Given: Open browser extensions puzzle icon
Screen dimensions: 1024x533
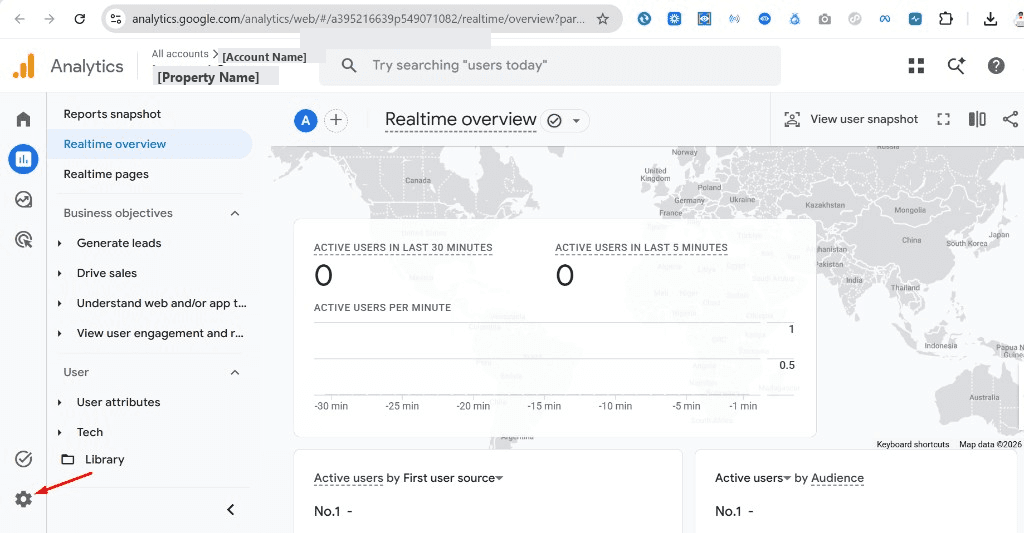Looking at the screenshot, I should (x=946, y=19).
